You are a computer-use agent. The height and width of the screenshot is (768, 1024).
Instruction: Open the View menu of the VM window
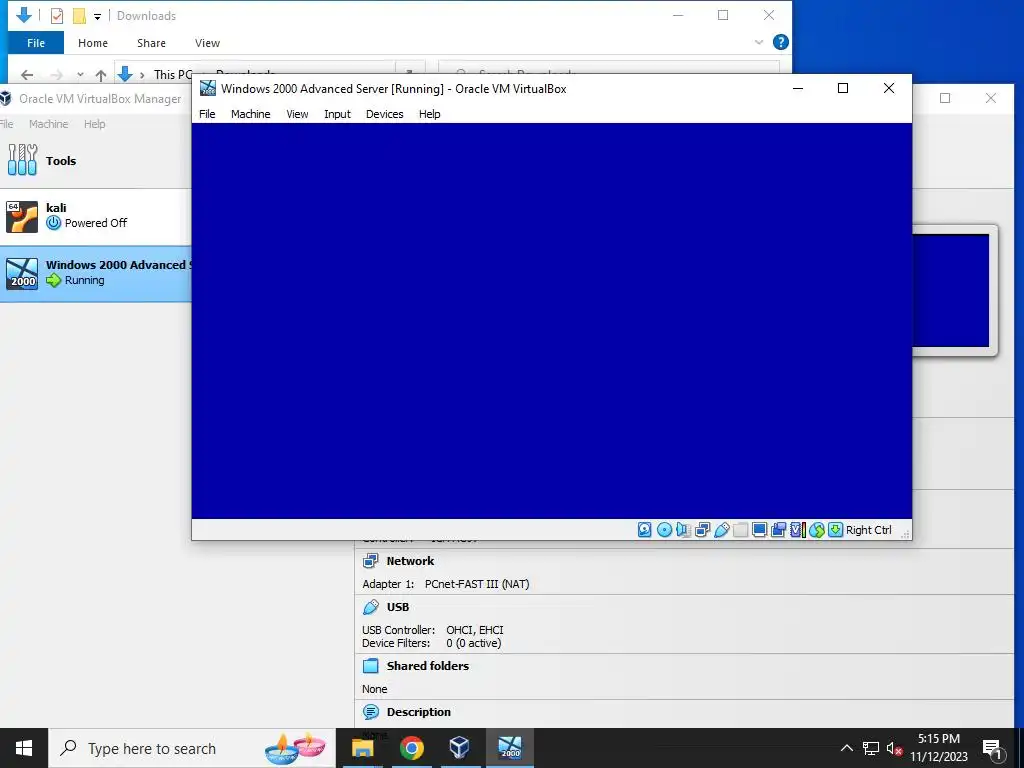tap(297, 114)
